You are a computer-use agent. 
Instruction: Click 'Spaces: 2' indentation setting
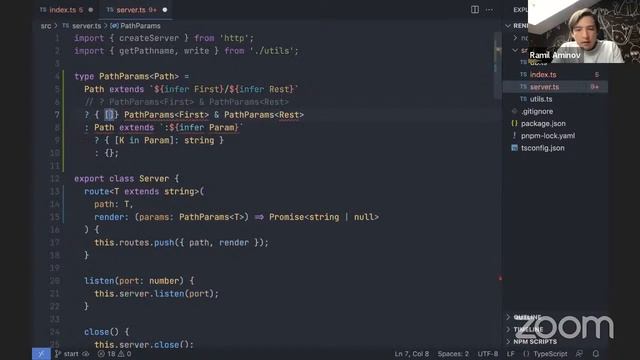pos(453,354)
